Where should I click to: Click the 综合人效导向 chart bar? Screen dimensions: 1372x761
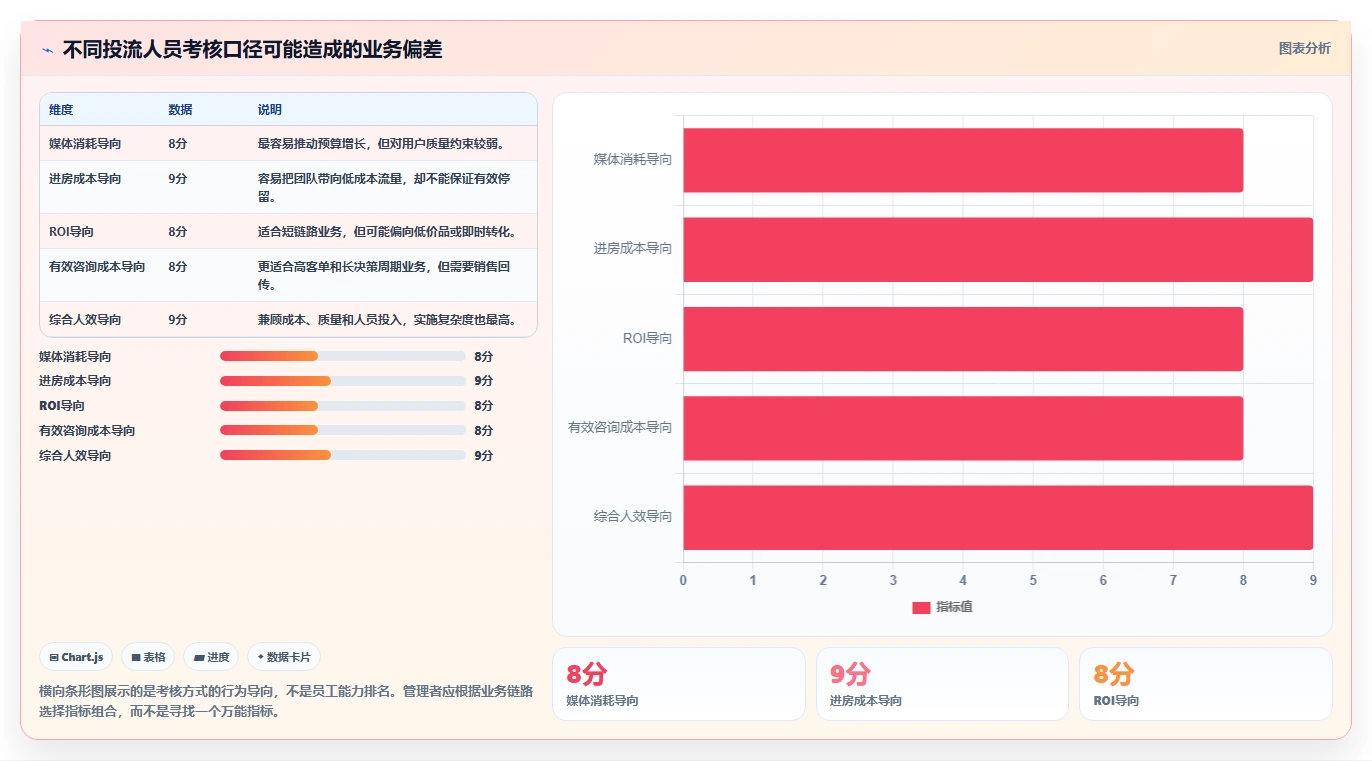tap(998, 517)
